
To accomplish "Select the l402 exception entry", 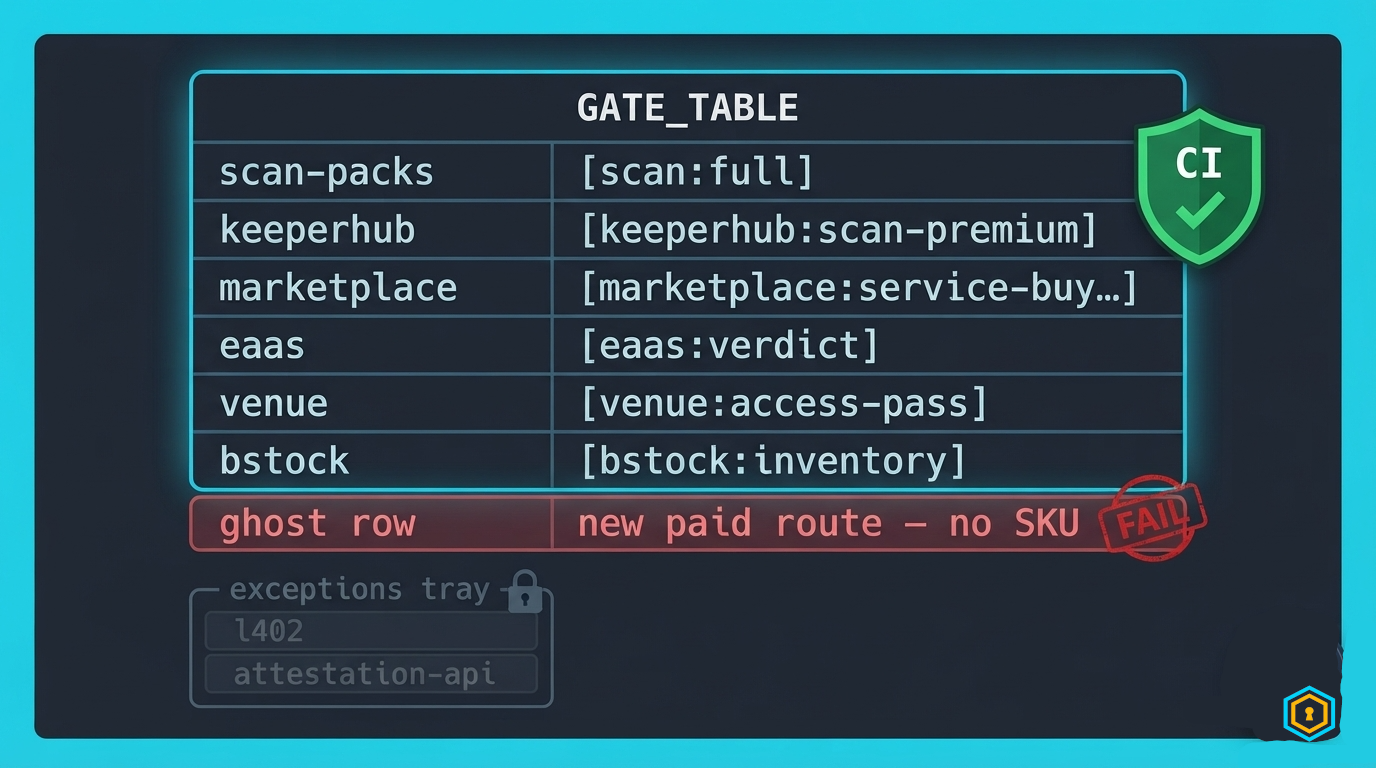I will point(371,631).
